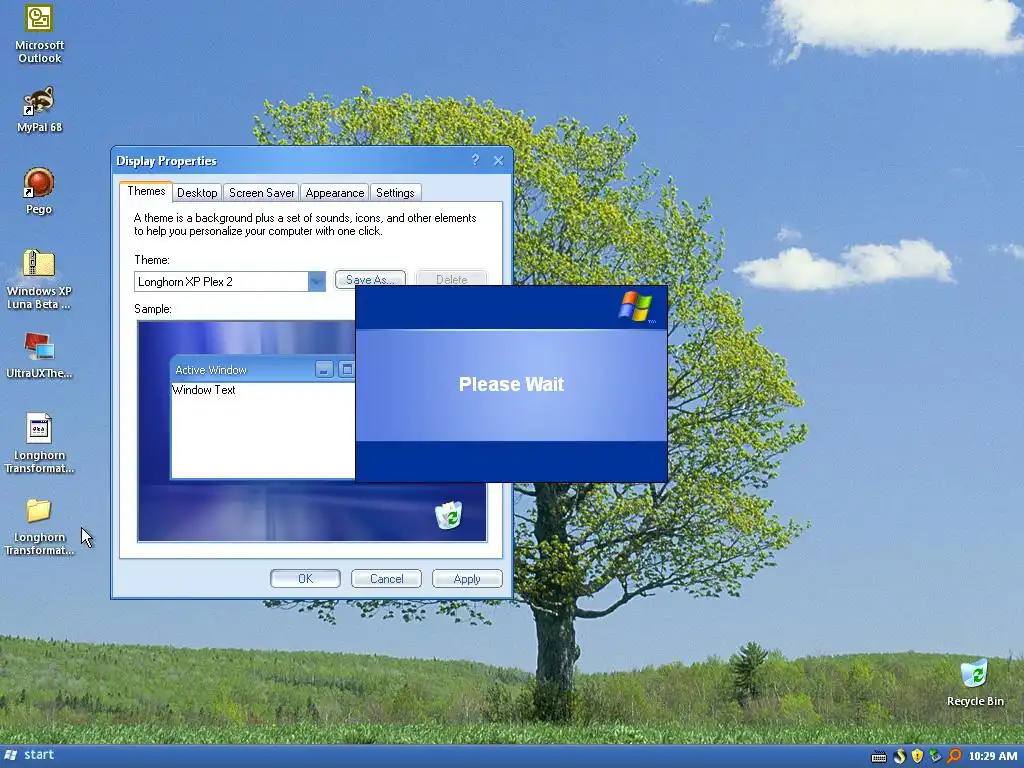Switch to the Themes tab

[x=146, y=191]
